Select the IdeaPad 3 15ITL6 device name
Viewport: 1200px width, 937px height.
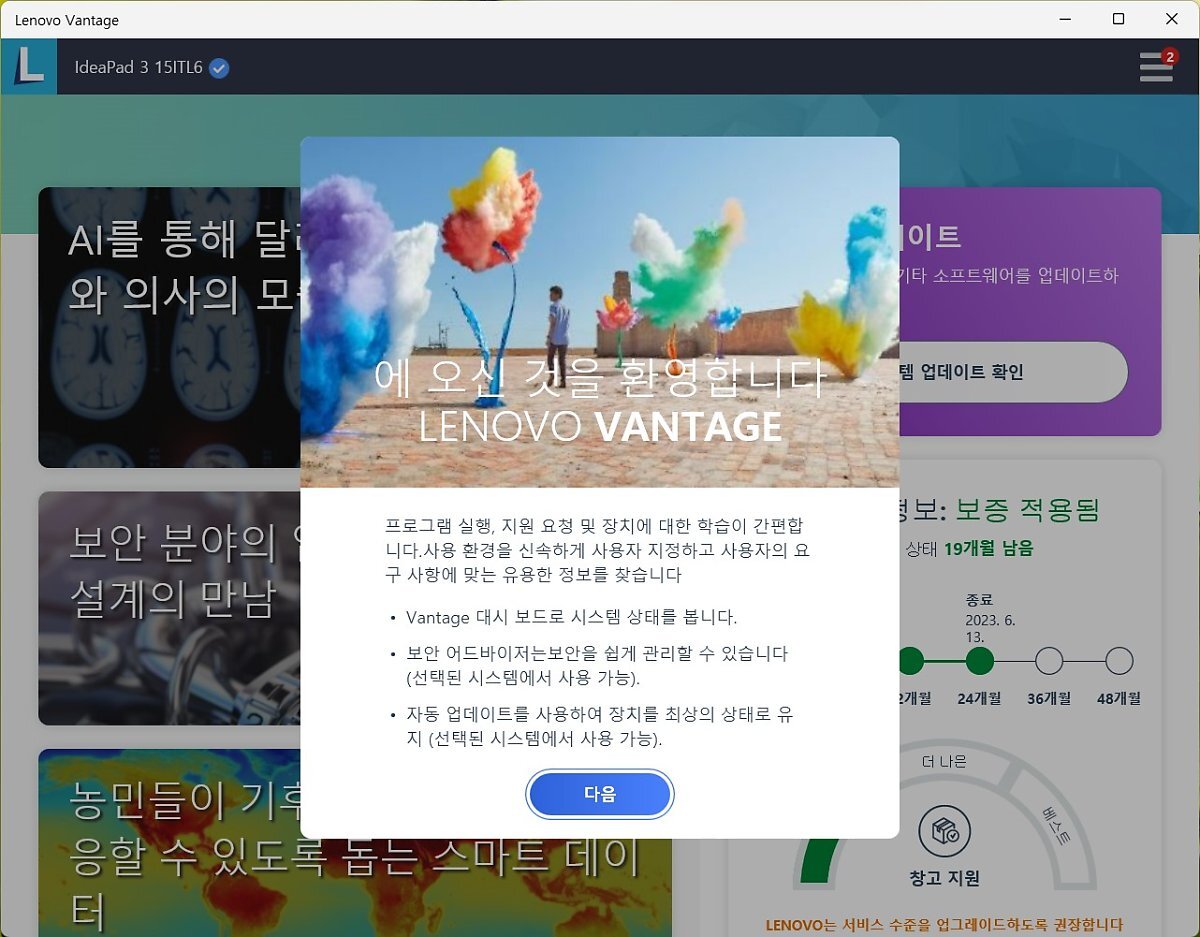pyautogui.click(x=138, y=68)
